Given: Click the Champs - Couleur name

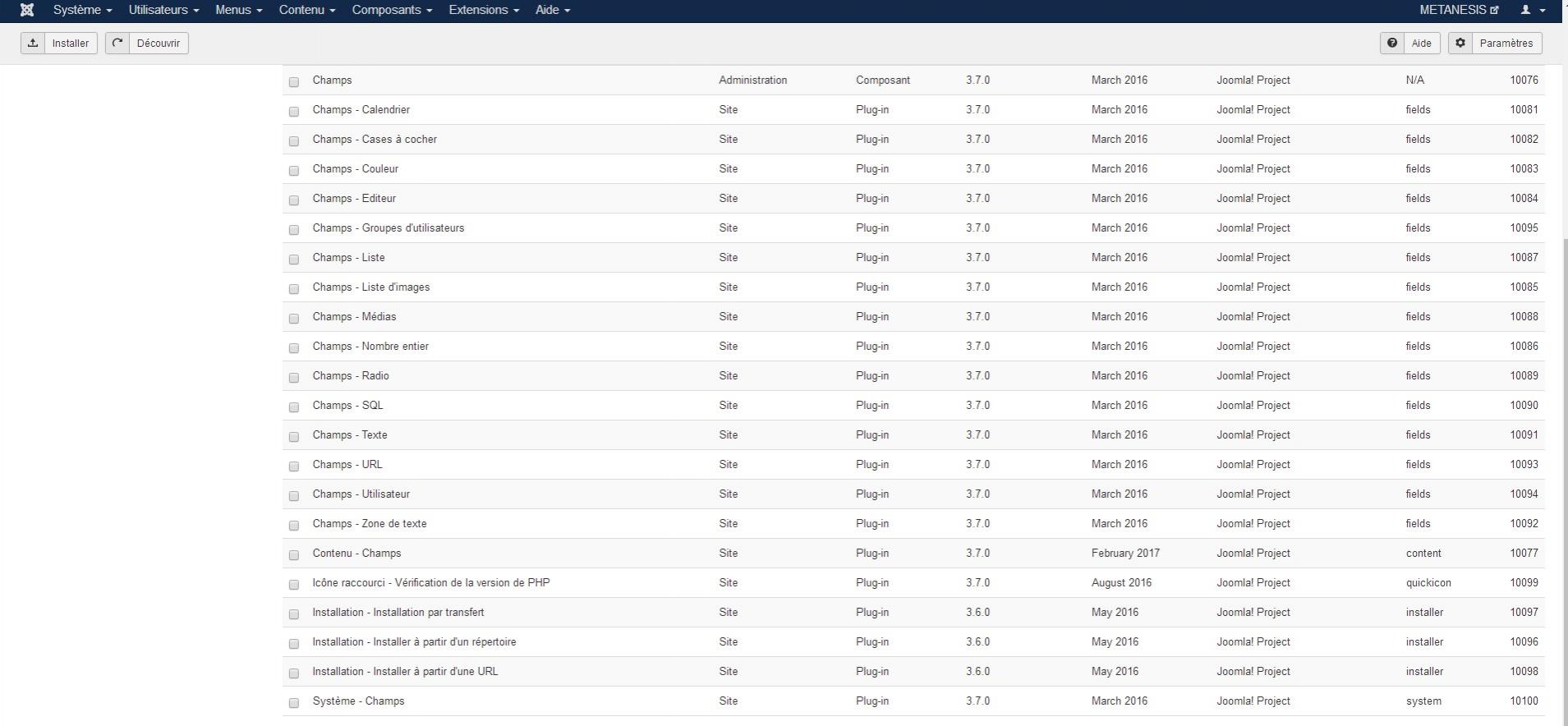Looking at the screenshot, I should (x=355, y=168).
